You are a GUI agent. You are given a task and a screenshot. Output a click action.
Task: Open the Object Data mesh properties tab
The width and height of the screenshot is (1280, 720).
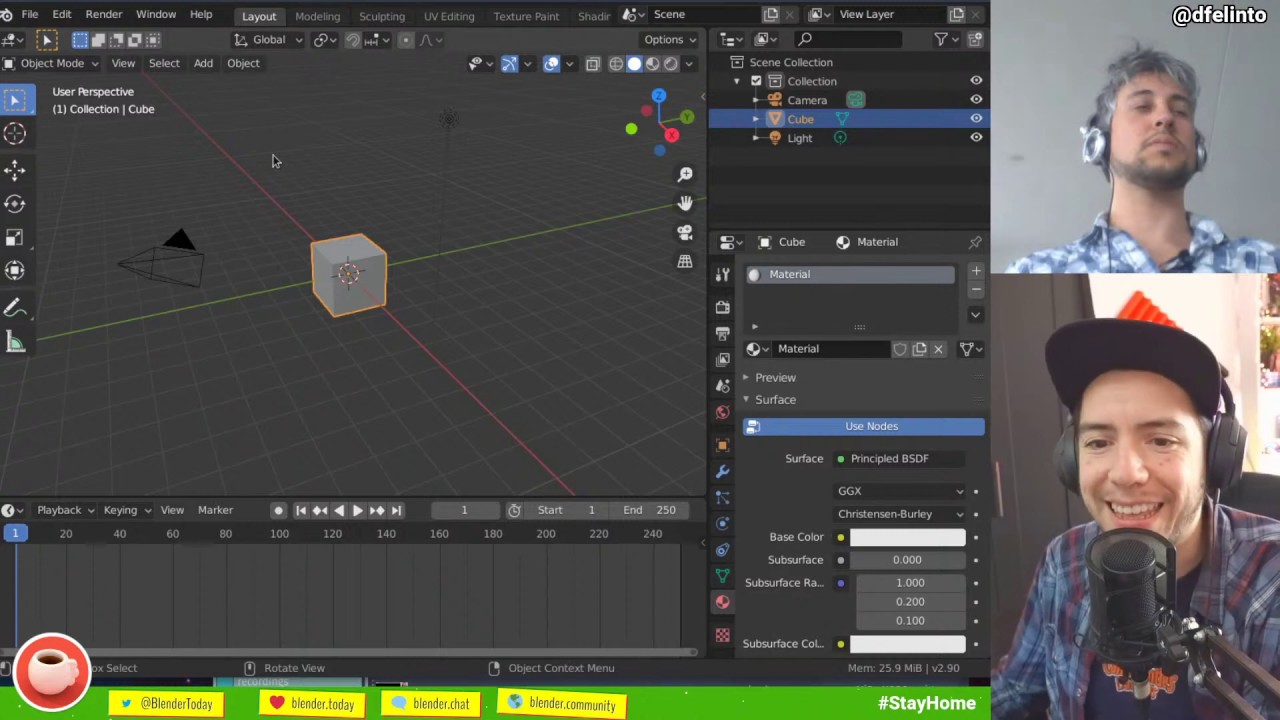[723, 575]
